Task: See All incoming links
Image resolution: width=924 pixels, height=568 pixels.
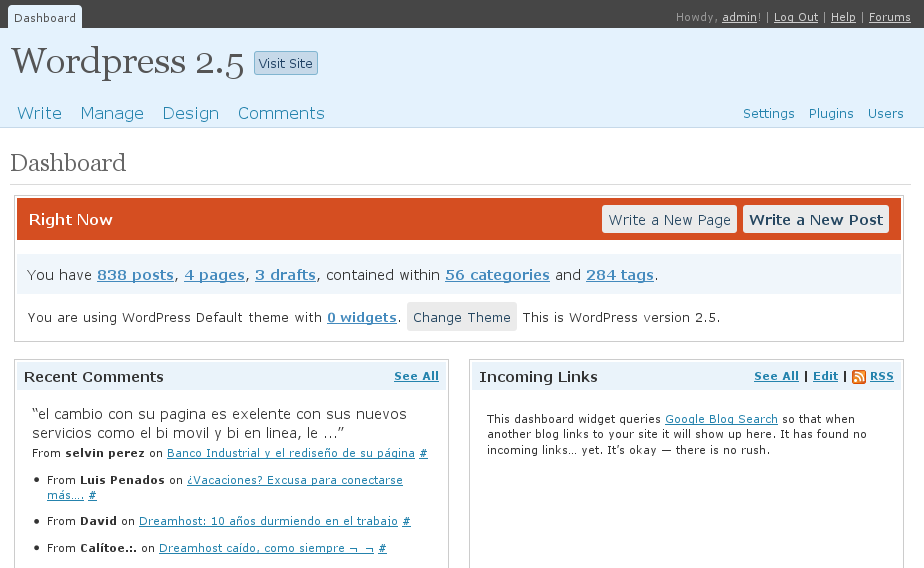Action: (776, 376)
